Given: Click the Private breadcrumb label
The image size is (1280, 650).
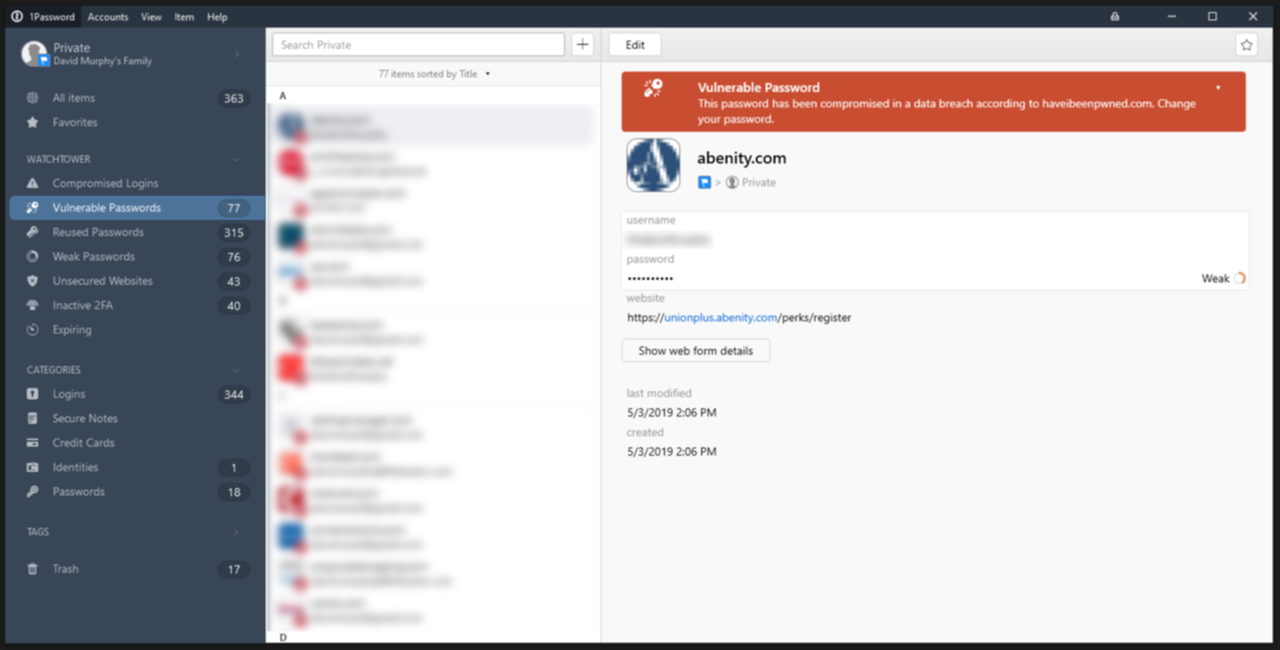Looking at the screenshot, I should [x=759, y=183].
